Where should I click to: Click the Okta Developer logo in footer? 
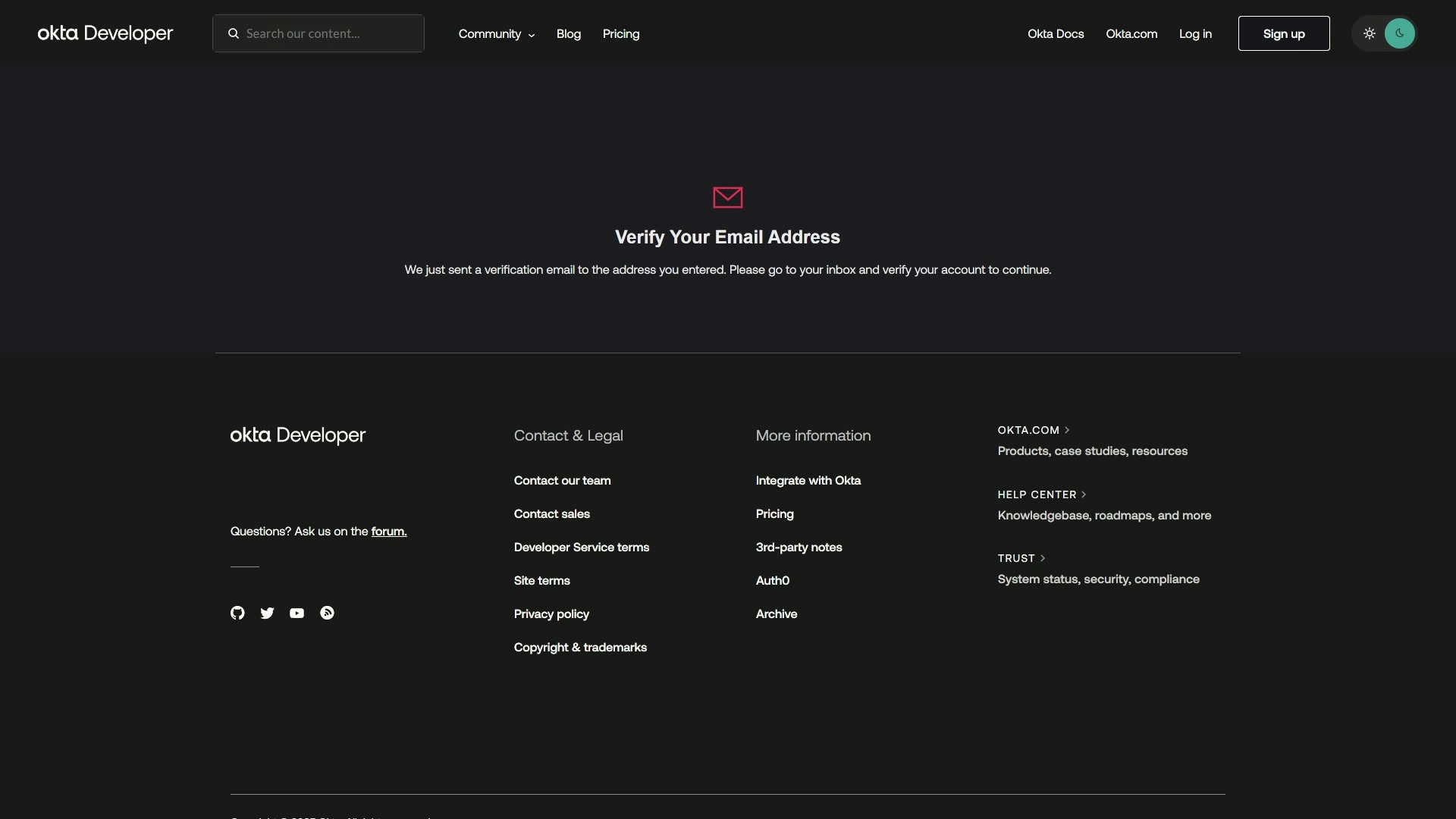[297, 435]
